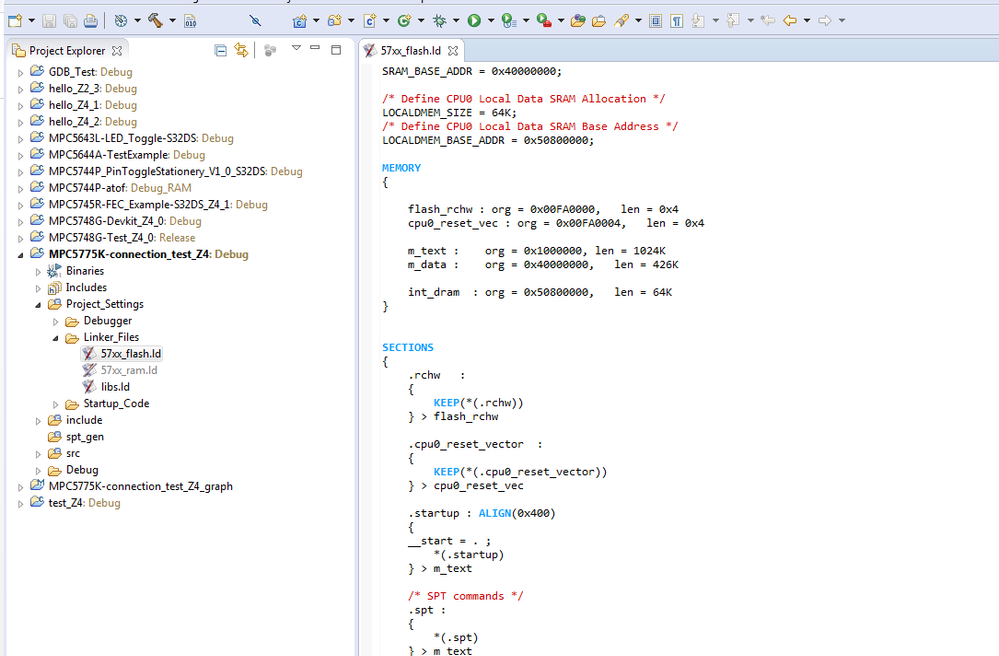This screenshot has height=656, width=999.
Task: Click the Debug bug icon
Action: 439,20
